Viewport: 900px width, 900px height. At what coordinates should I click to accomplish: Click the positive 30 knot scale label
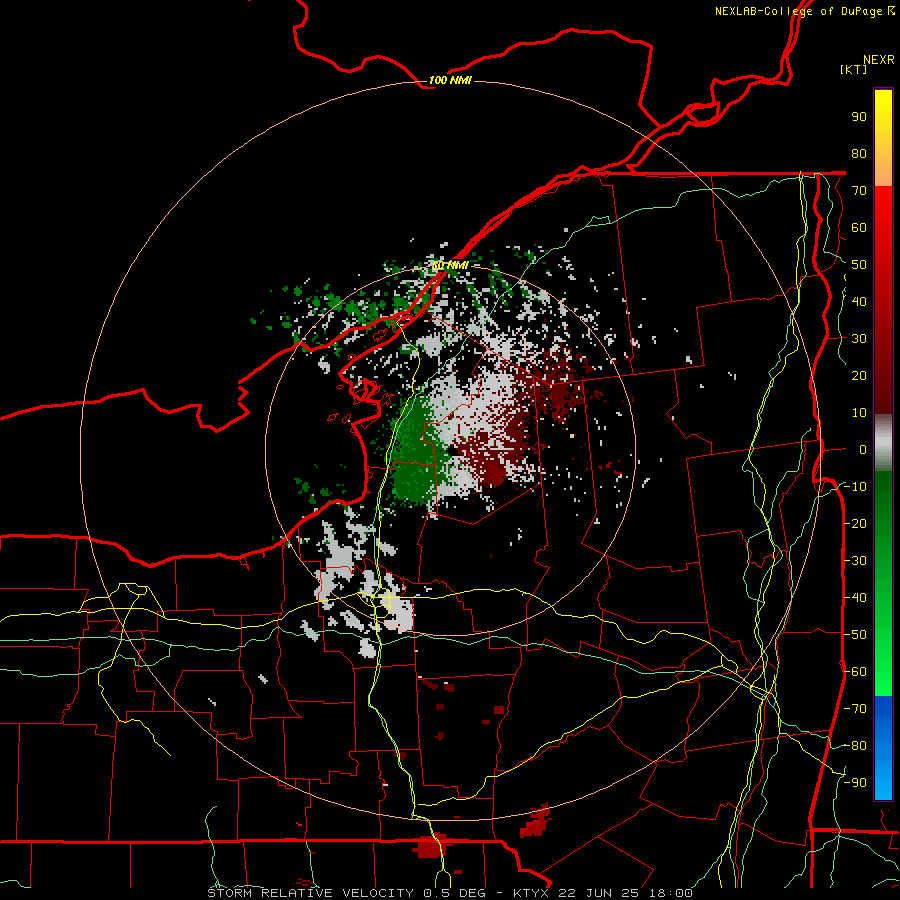click(x=859, y=339)
